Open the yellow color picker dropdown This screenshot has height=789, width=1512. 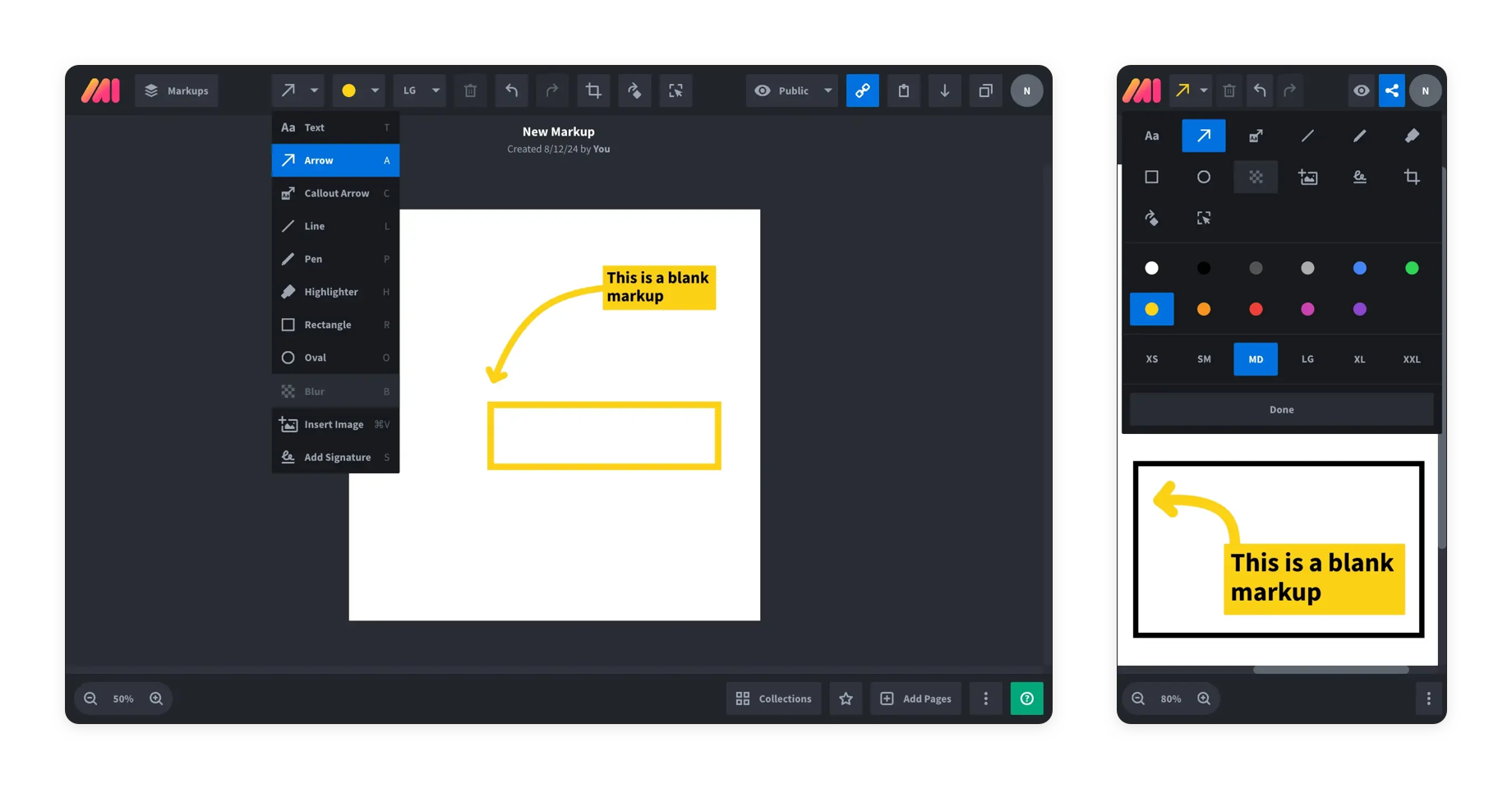pyautogui.click(x=359, y=90)
